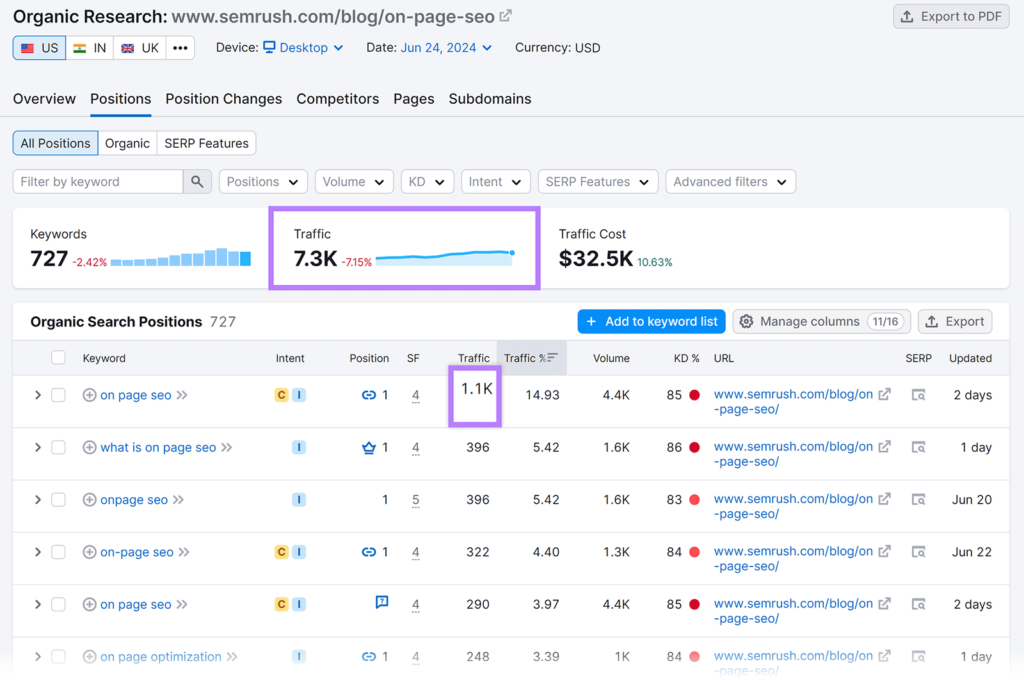
Task: Switch to the Organic positions filter
Action: pos(127,143)
